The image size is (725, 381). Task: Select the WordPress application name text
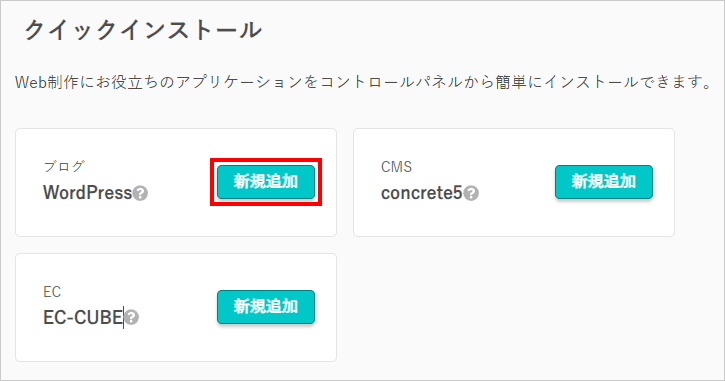pos(88,193)
